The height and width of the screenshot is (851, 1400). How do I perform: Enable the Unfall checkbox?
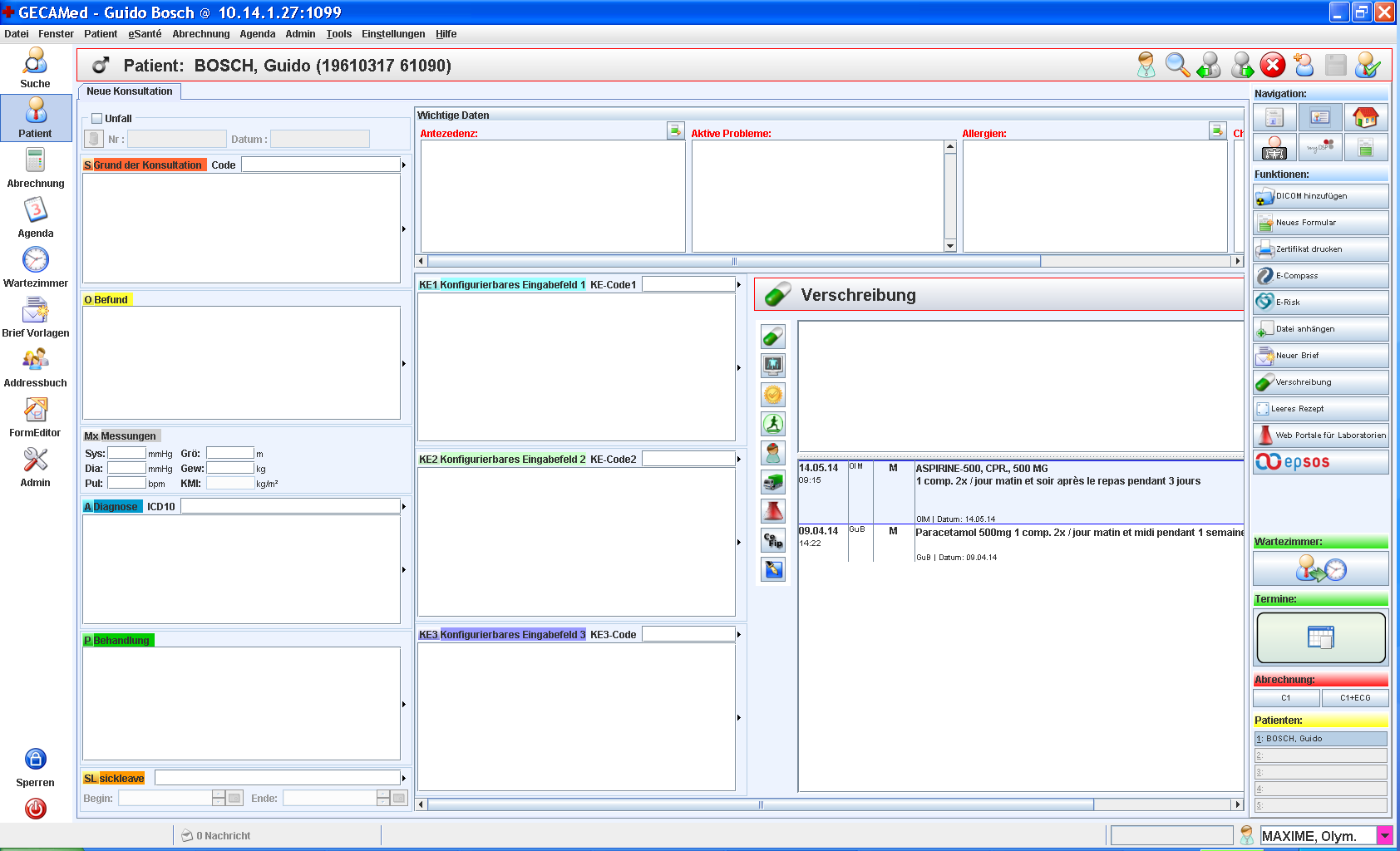[x=97, y=119]
